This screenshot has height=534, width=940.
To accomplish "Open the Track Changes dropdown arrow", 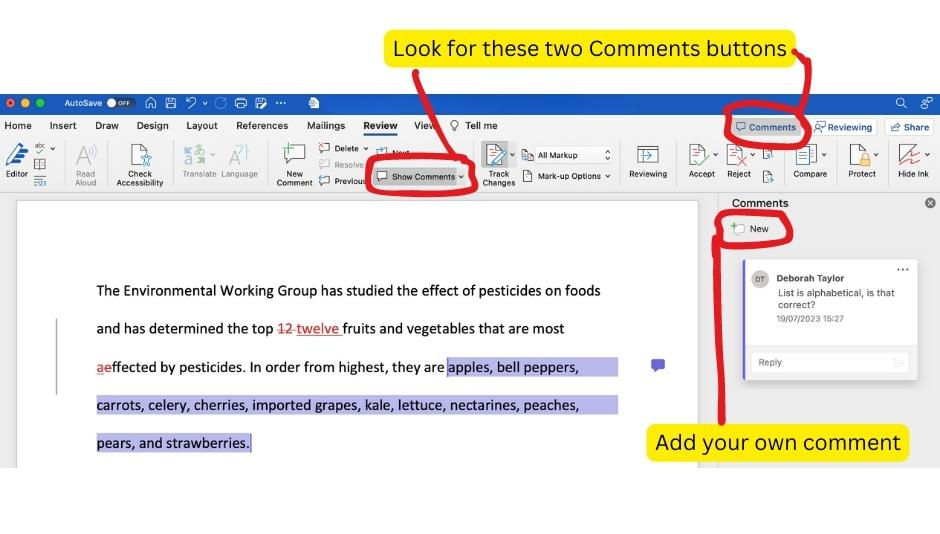I will click(x=512, y=155).
